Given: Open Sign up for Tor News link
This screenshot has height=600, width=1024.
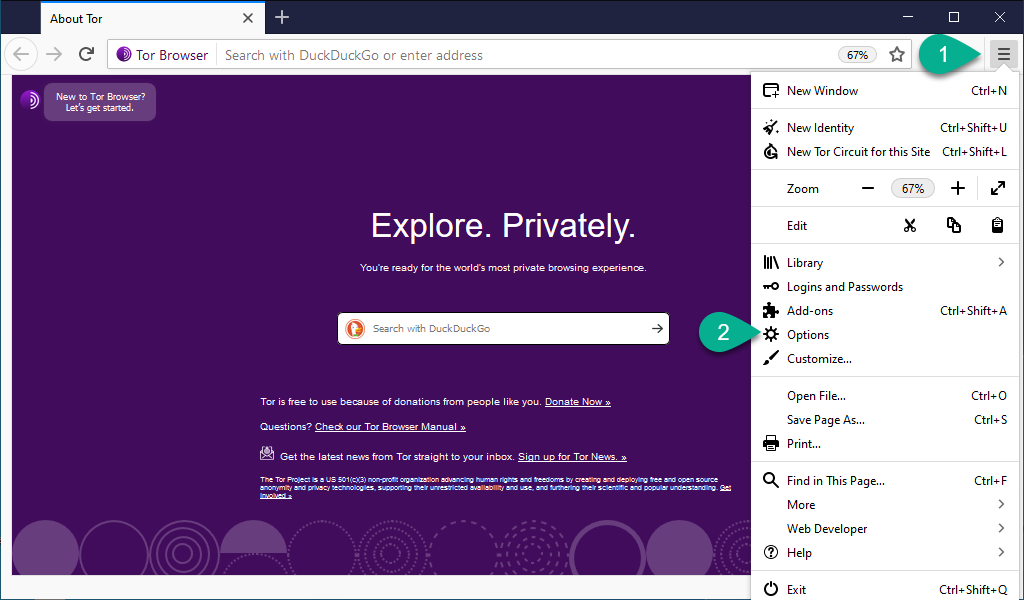Looking at the screenshot, I should [x=572, y=457].
